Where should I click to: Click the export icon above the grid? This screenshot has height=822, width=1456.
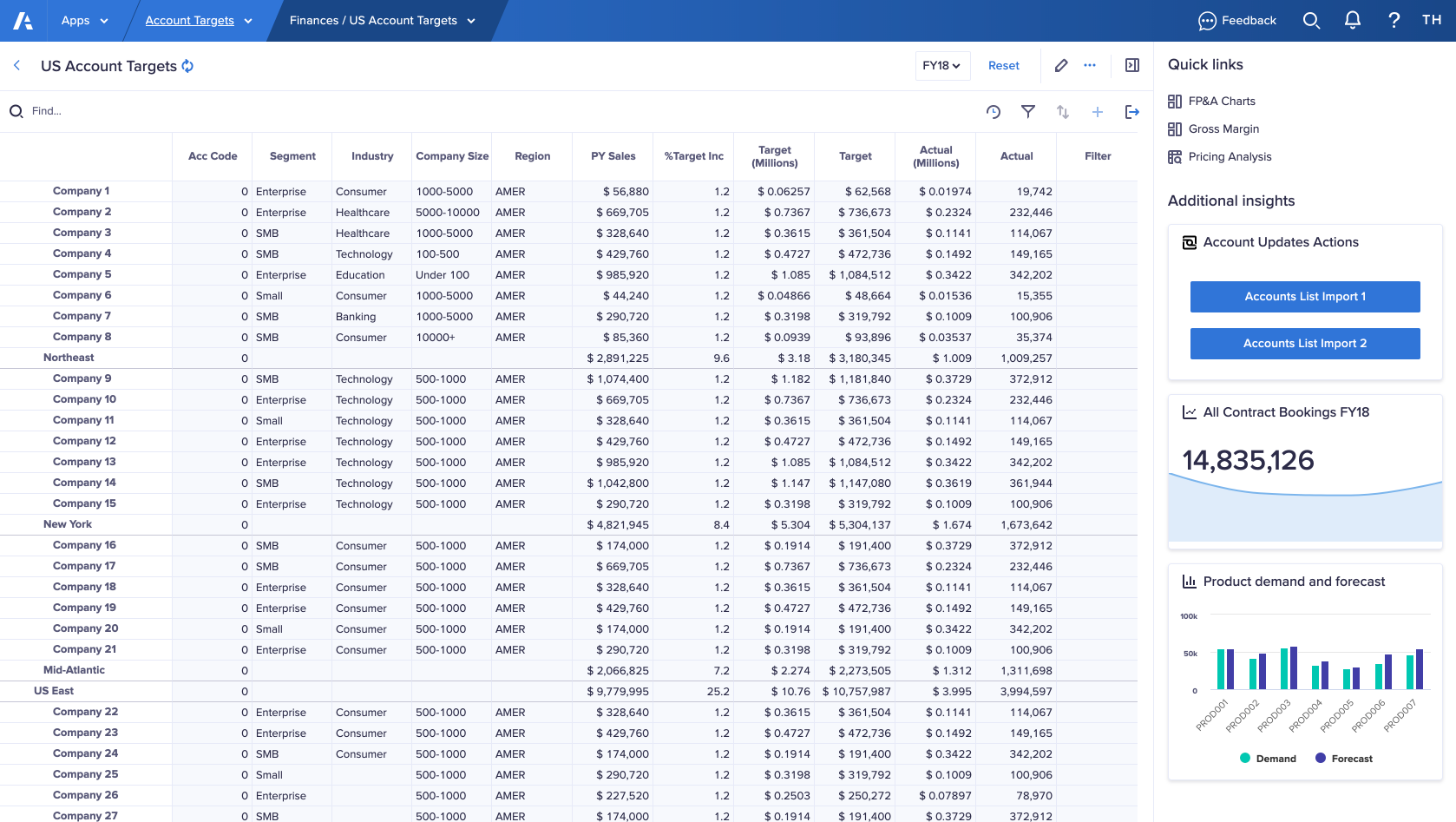click(1132, 111)
